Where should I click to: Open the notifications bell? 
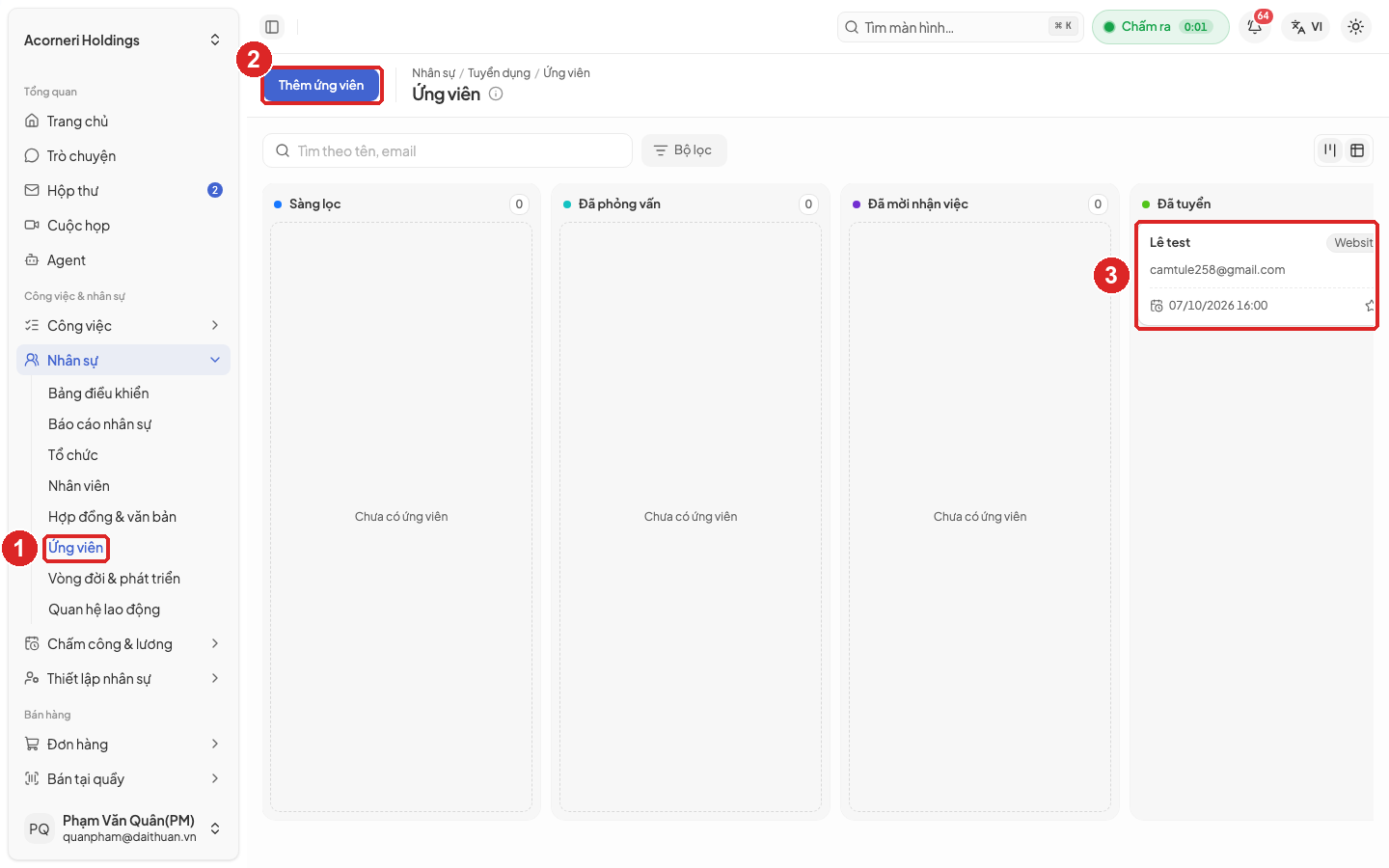point(1255,27)
